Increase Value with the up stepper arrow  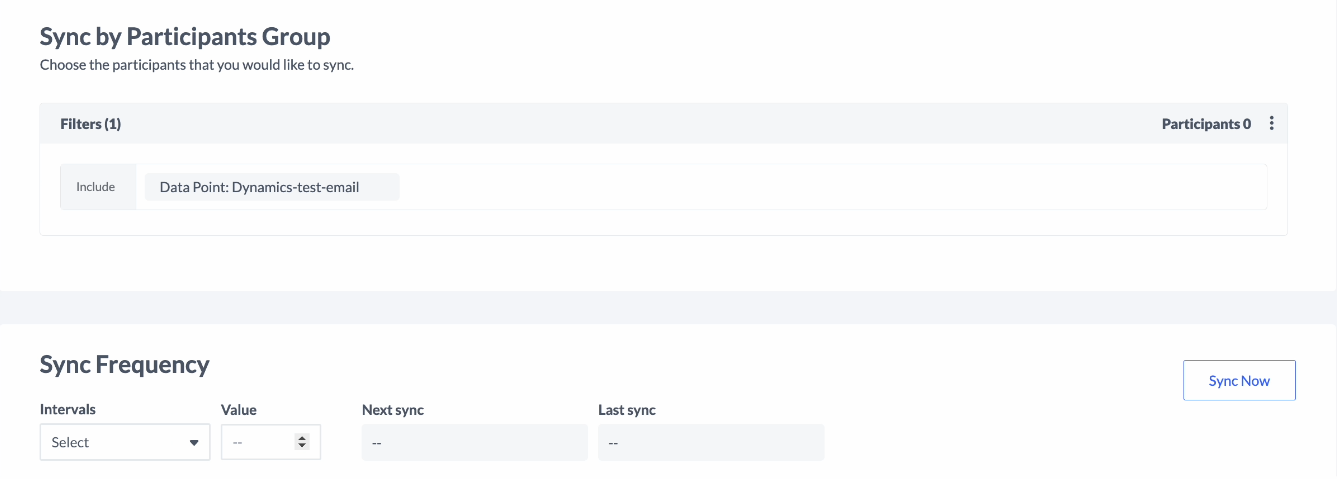pyautogui.click(x=303, y=438)
